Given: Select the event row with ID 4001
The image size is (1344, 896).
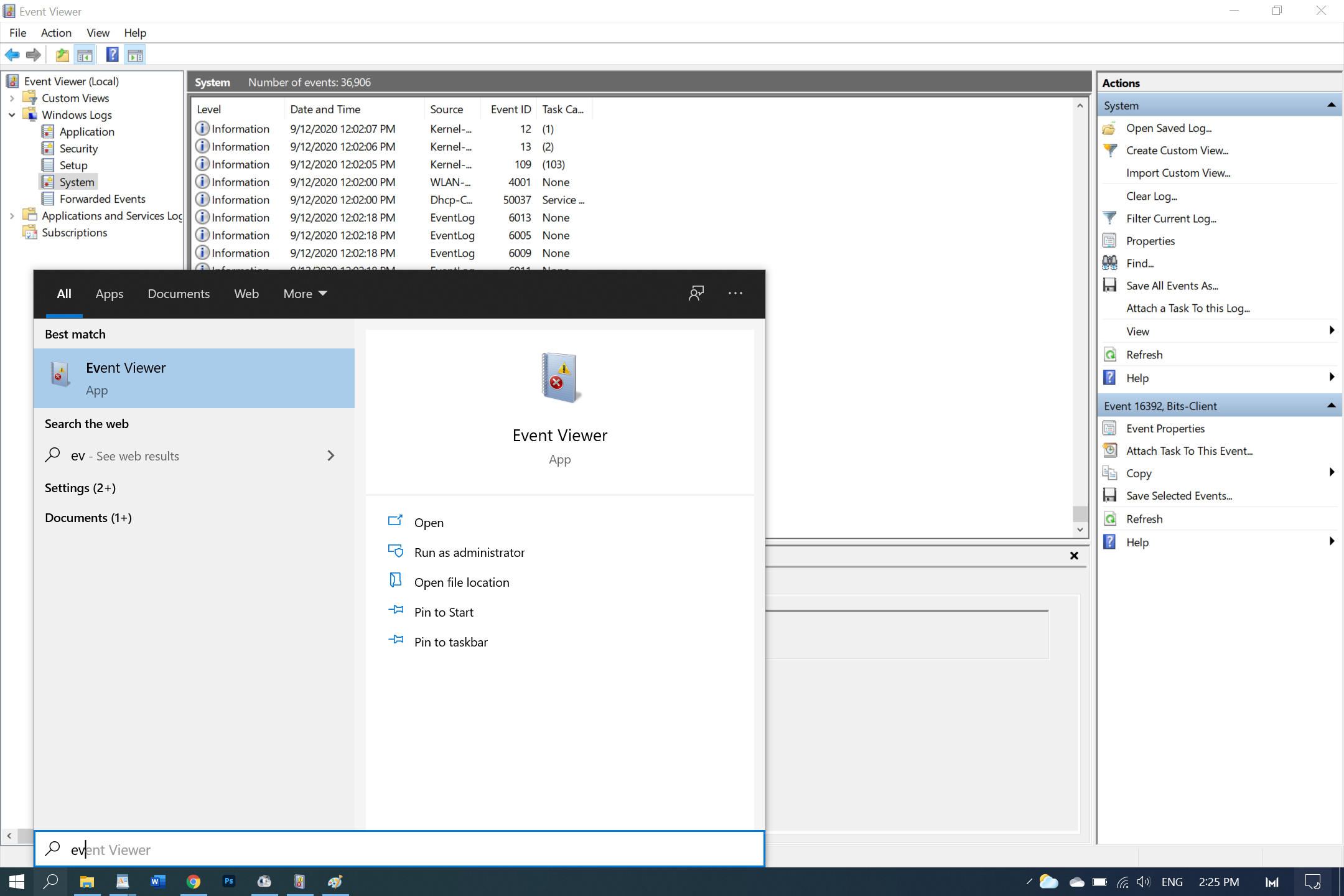Looking at the screenshot, I should pyautogui.click(x=392, y=182).
